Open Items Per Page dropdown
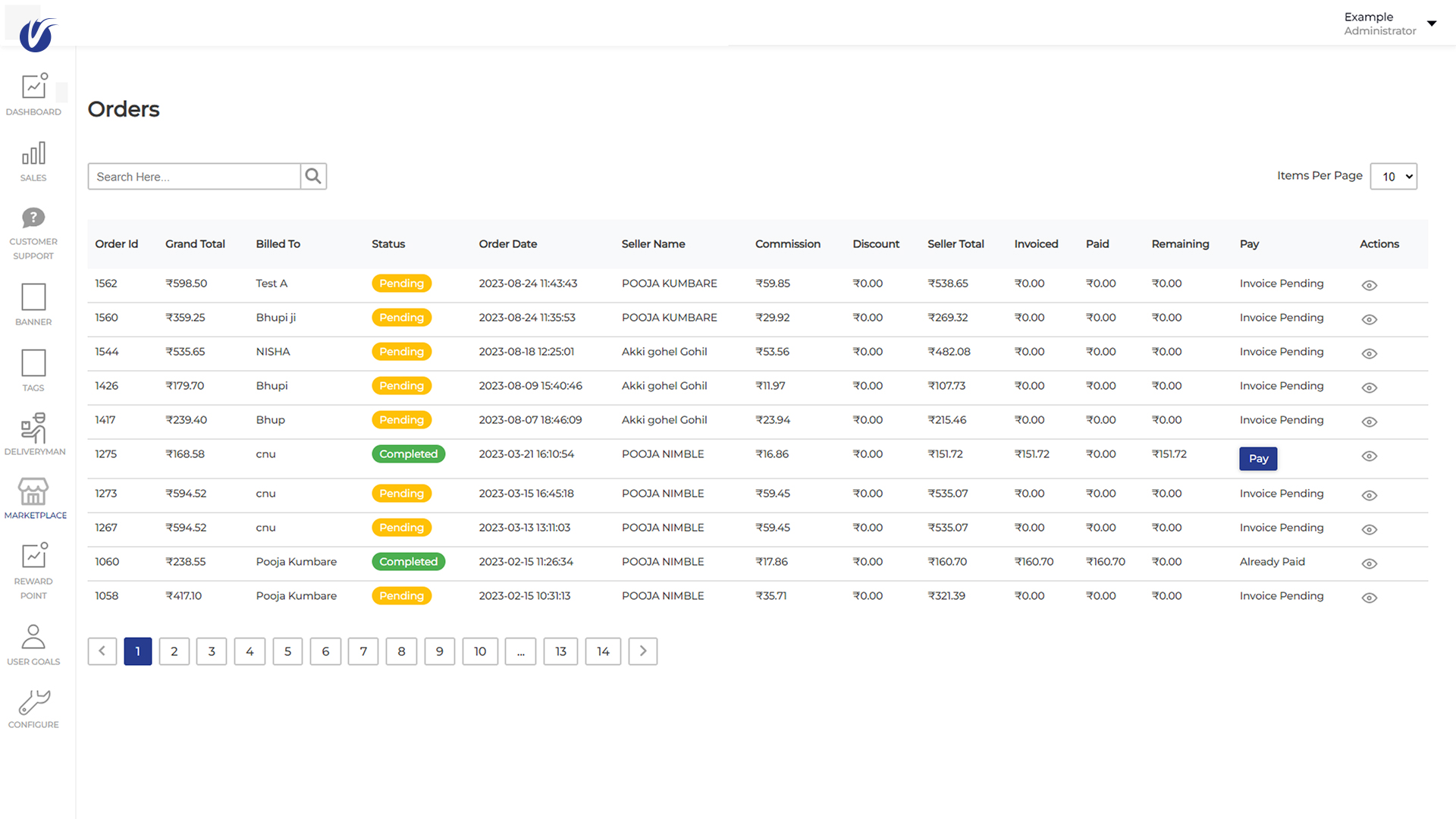1456x819 pixels. [1393, 177]
